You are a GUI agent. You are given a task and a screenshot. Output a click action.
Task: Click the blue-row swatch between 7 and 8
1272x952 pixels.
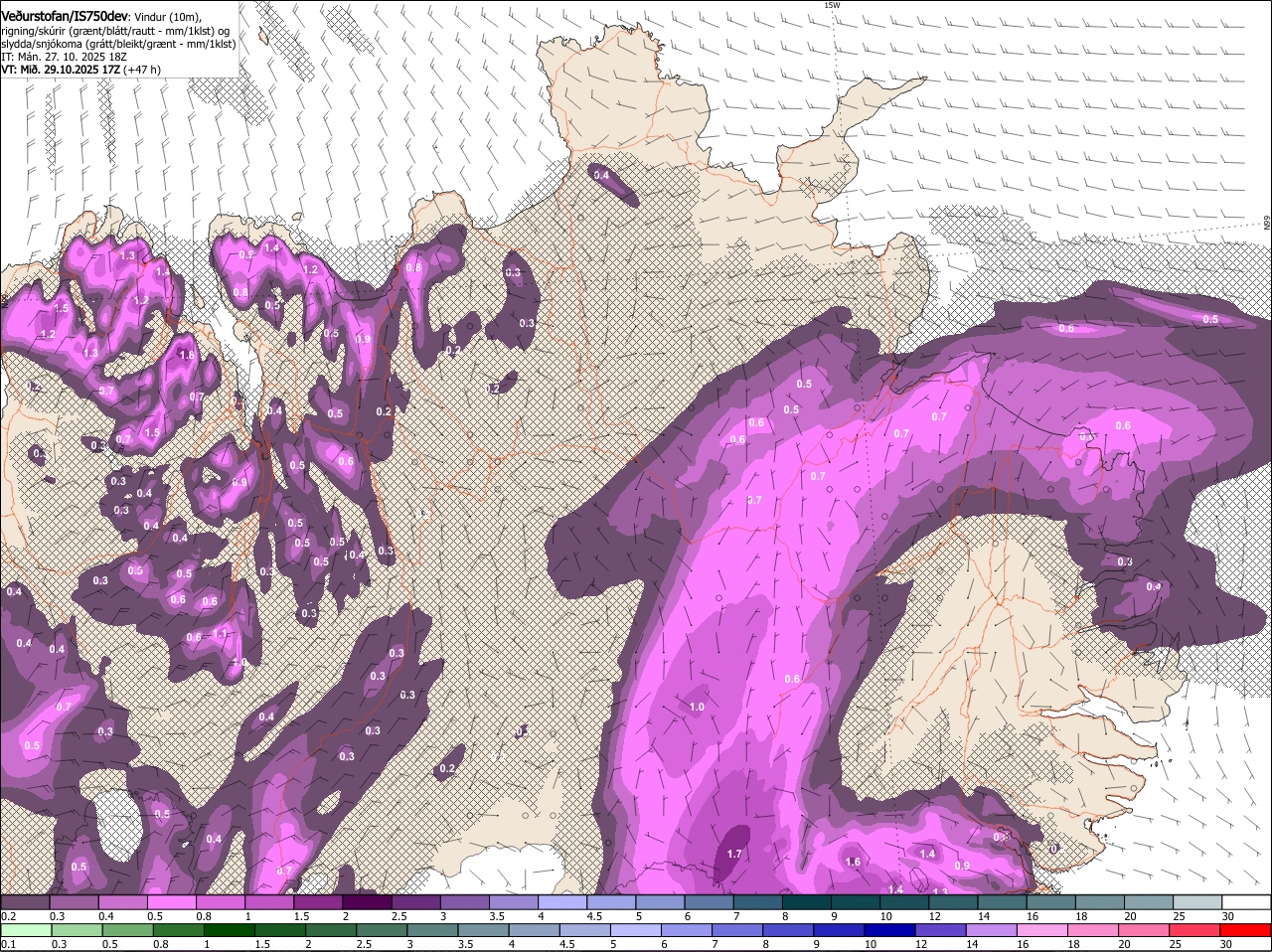pyautogui.click(x=737, y=930)
